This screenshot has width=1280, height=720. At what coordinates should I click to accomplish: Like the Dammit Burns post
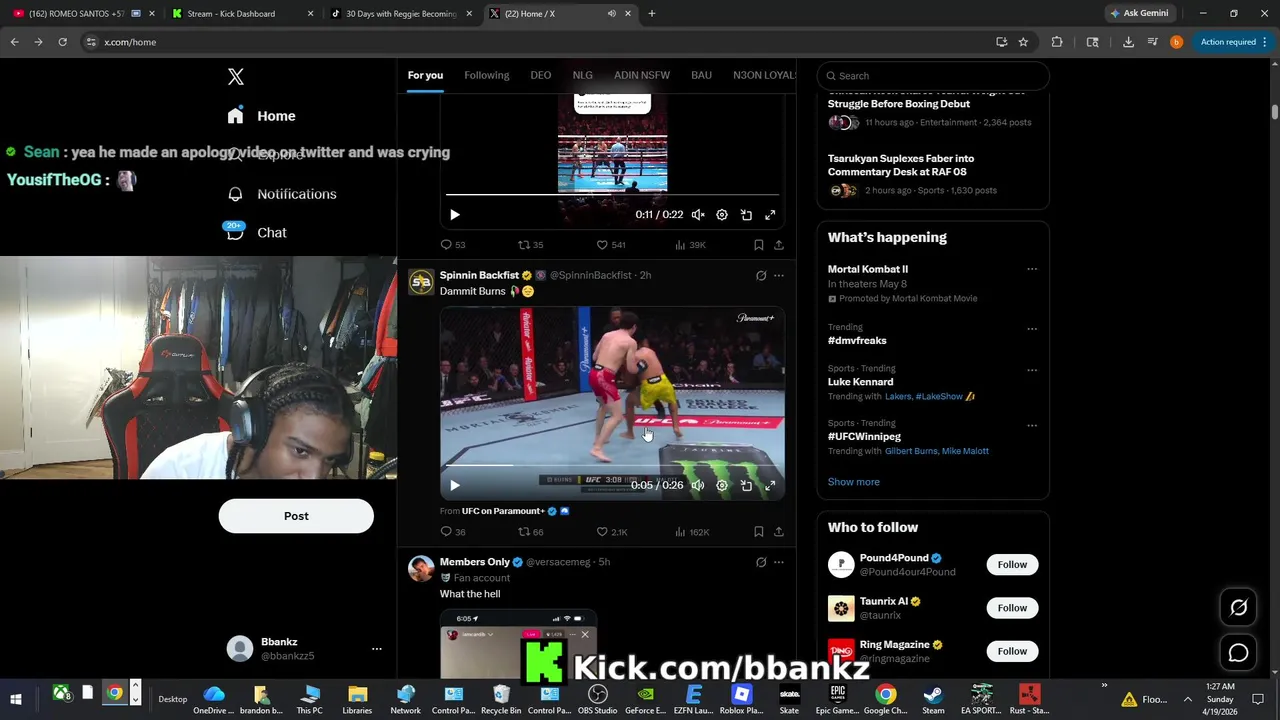612,532
